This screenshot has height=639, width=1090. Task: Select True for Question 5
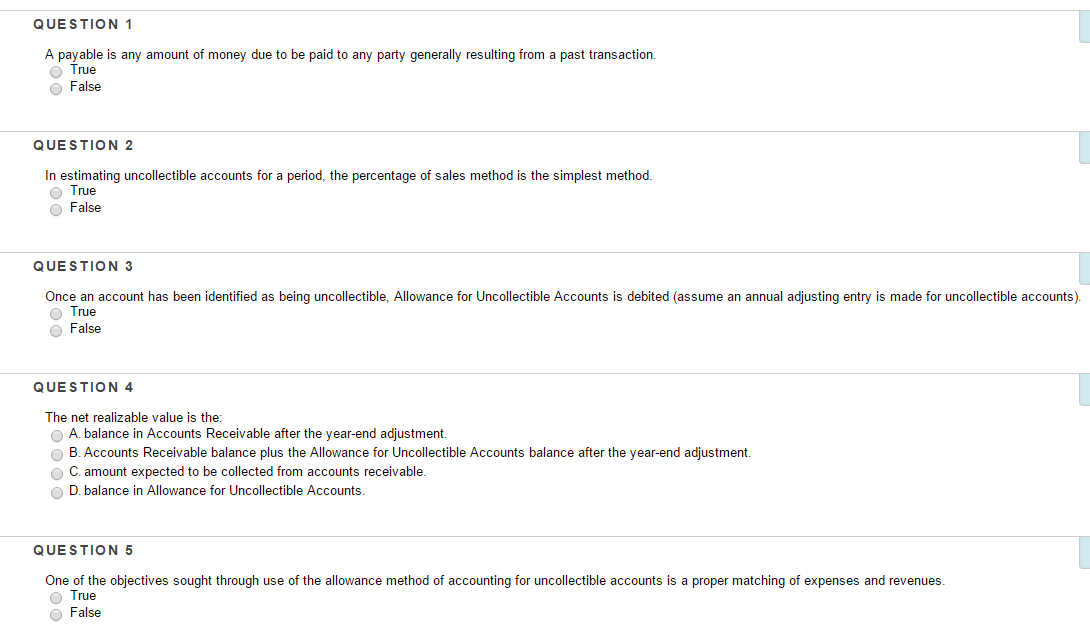coord(56,597)
